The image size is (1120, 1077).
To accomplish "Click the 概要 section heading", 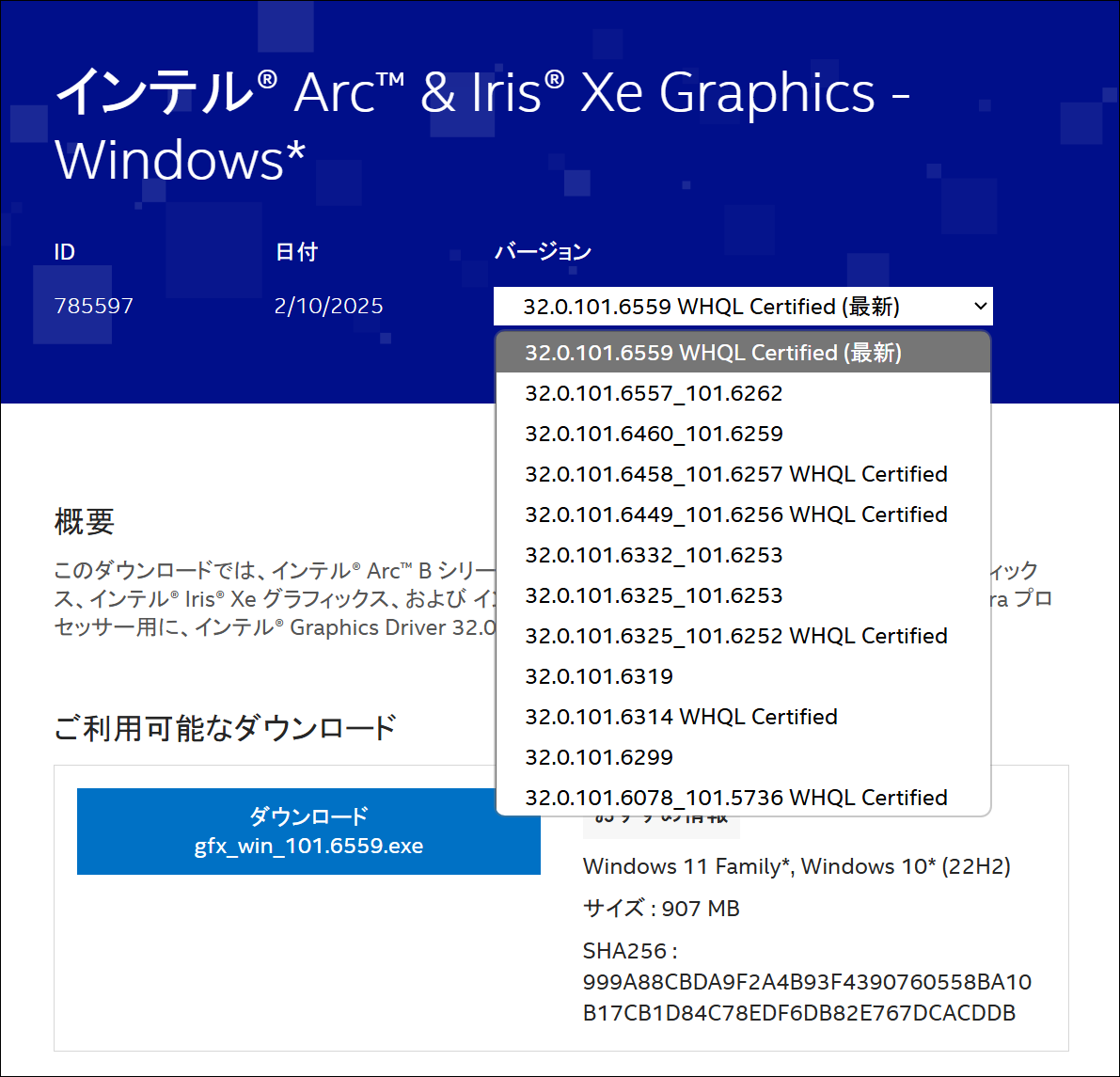I will (85, 521).
